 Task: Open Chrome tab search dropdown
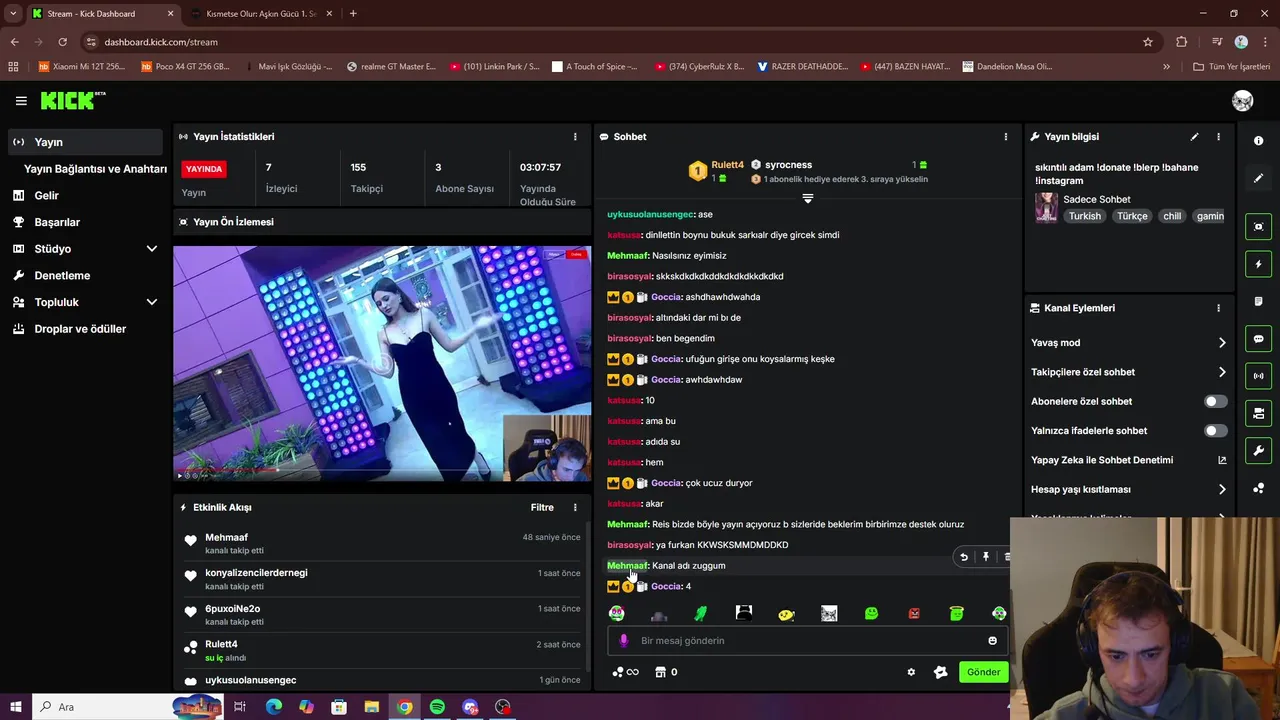pyautogui.click(x=13, y=14)
